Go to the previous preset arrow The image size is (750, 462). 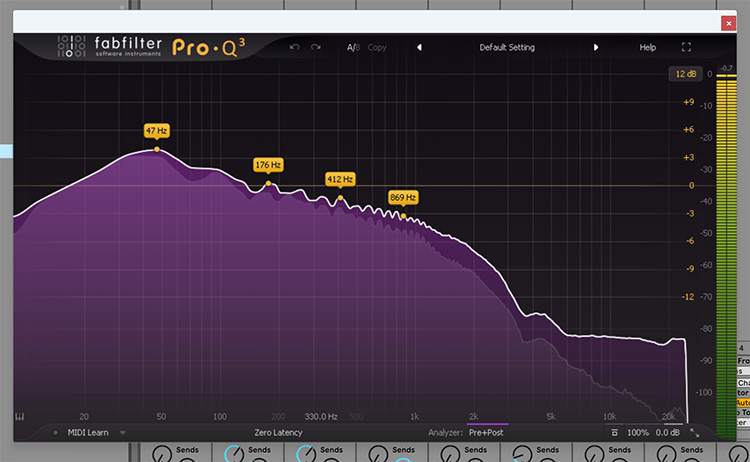pos(419,47)
